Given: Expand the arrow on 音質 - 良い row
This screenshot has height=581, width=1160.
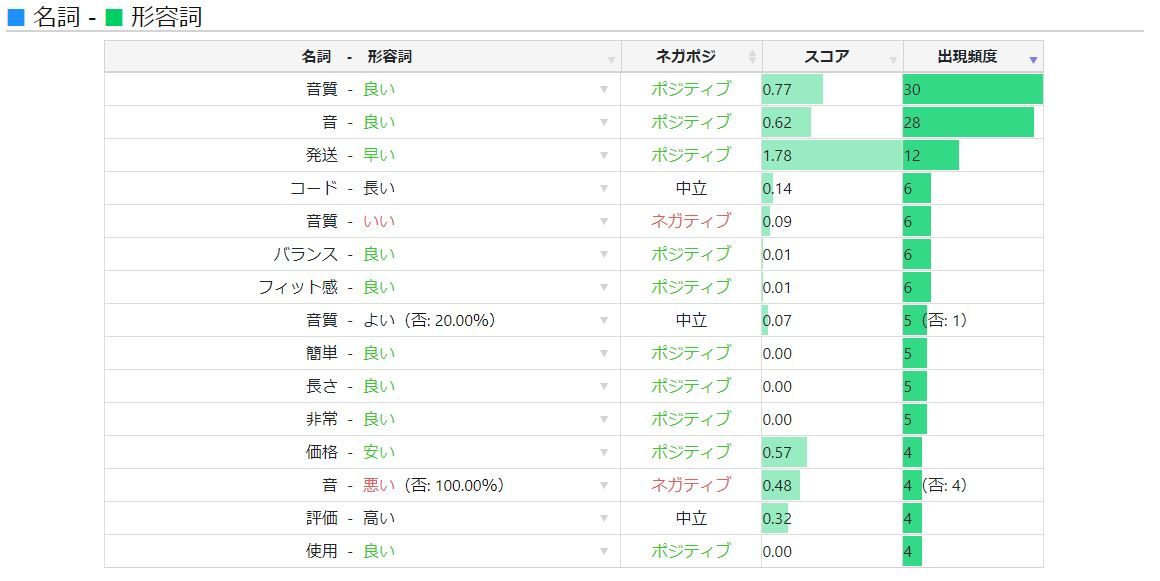Looking at the screenshot, I should 604,89.
